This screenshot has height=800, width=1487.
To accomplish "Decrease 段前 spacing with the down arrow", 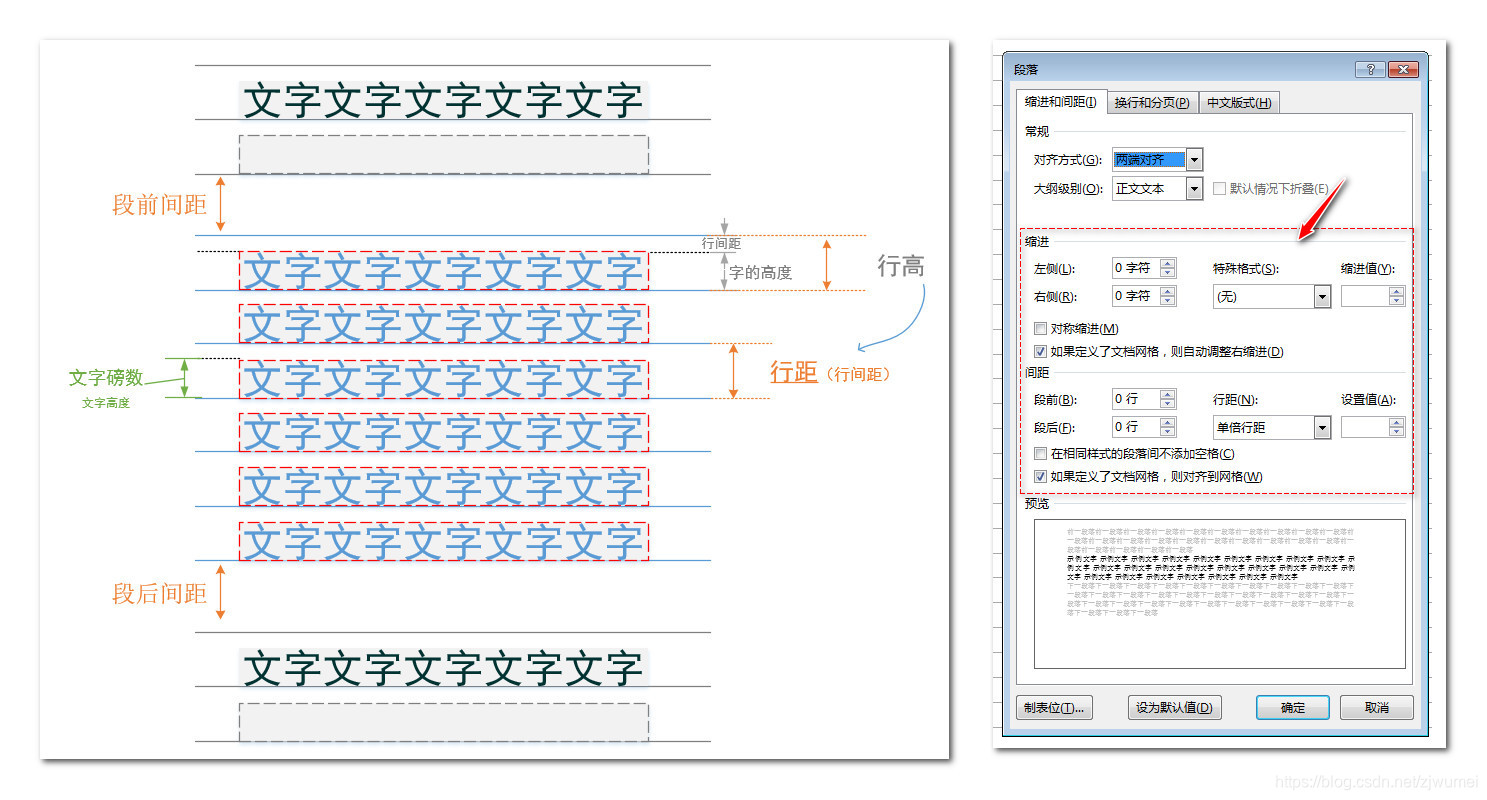I will (x=1168, y=404).
